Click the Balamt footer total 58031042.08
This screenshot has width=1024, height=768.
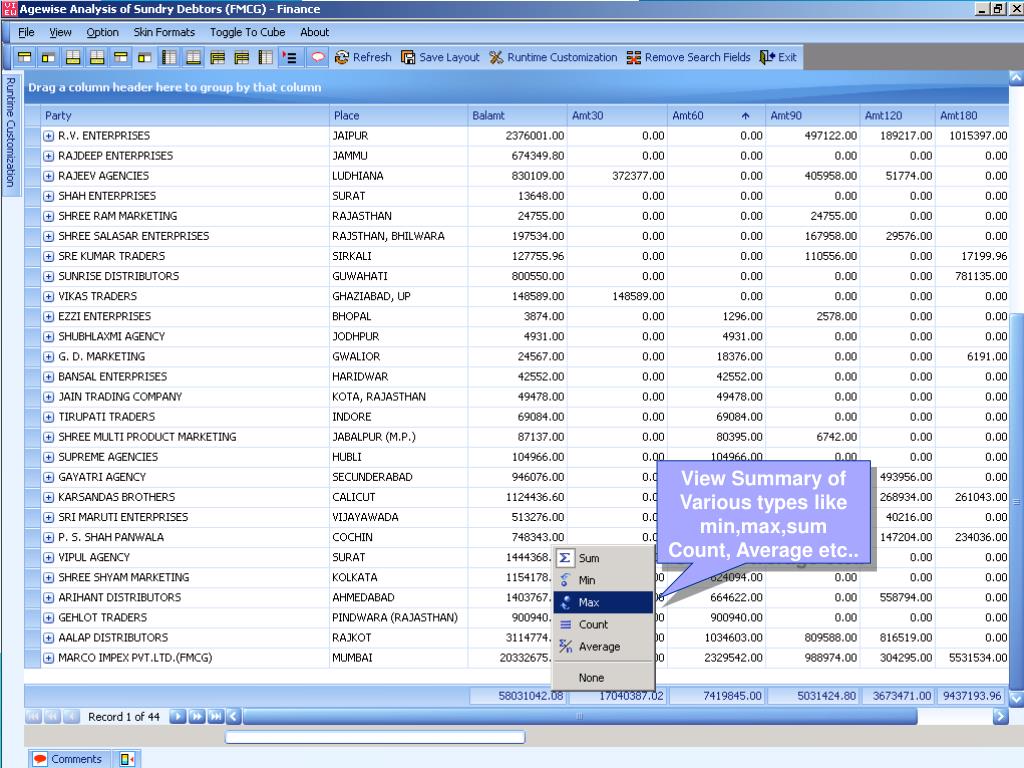517,696
